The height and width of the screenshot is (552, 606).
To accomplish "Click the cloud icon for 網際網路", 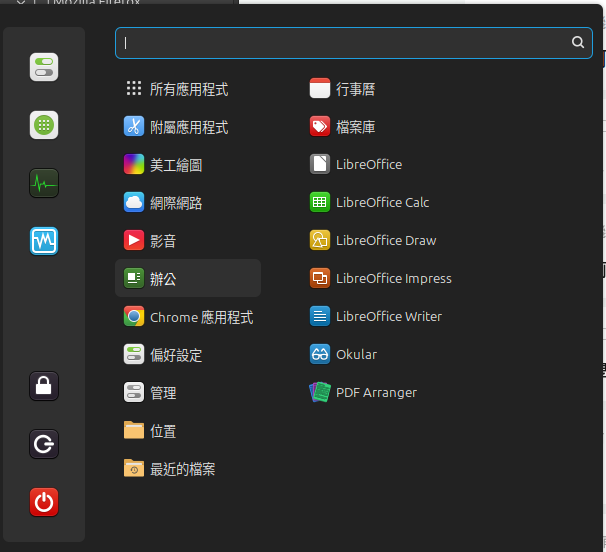I will point(134,202).
